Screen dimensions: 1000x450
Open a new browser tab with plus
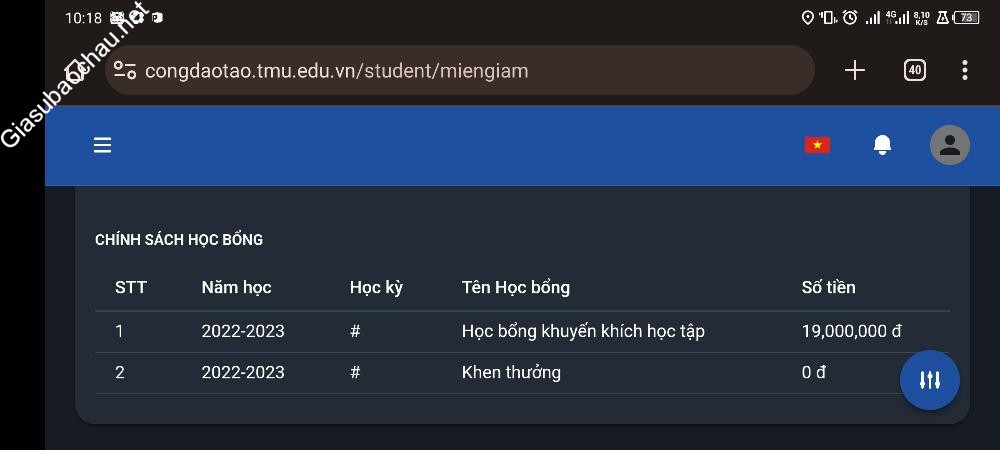pos(855,70)
